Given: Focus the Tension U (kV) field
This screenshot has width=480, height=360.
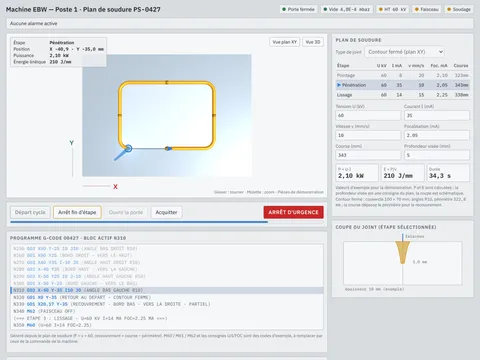Looking at the screenshot, I should [x=368, y=115].
